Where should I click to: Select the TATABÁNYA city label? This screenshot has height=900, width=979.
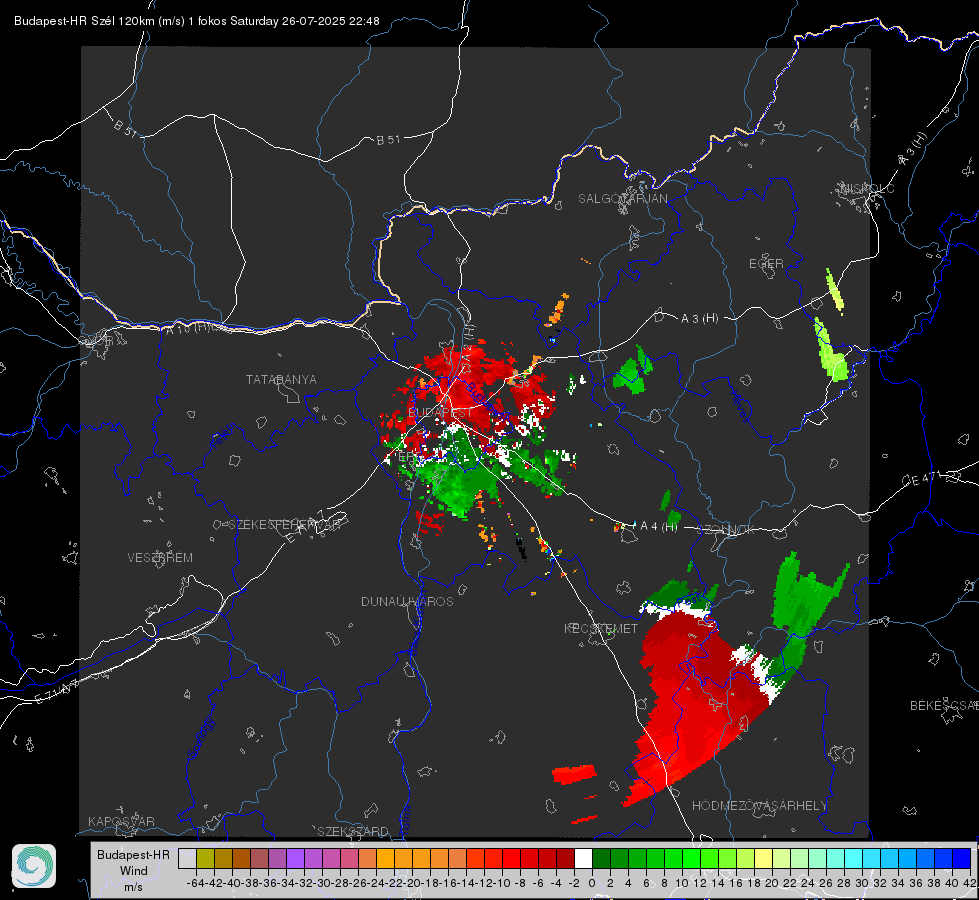tap(281, 379)
